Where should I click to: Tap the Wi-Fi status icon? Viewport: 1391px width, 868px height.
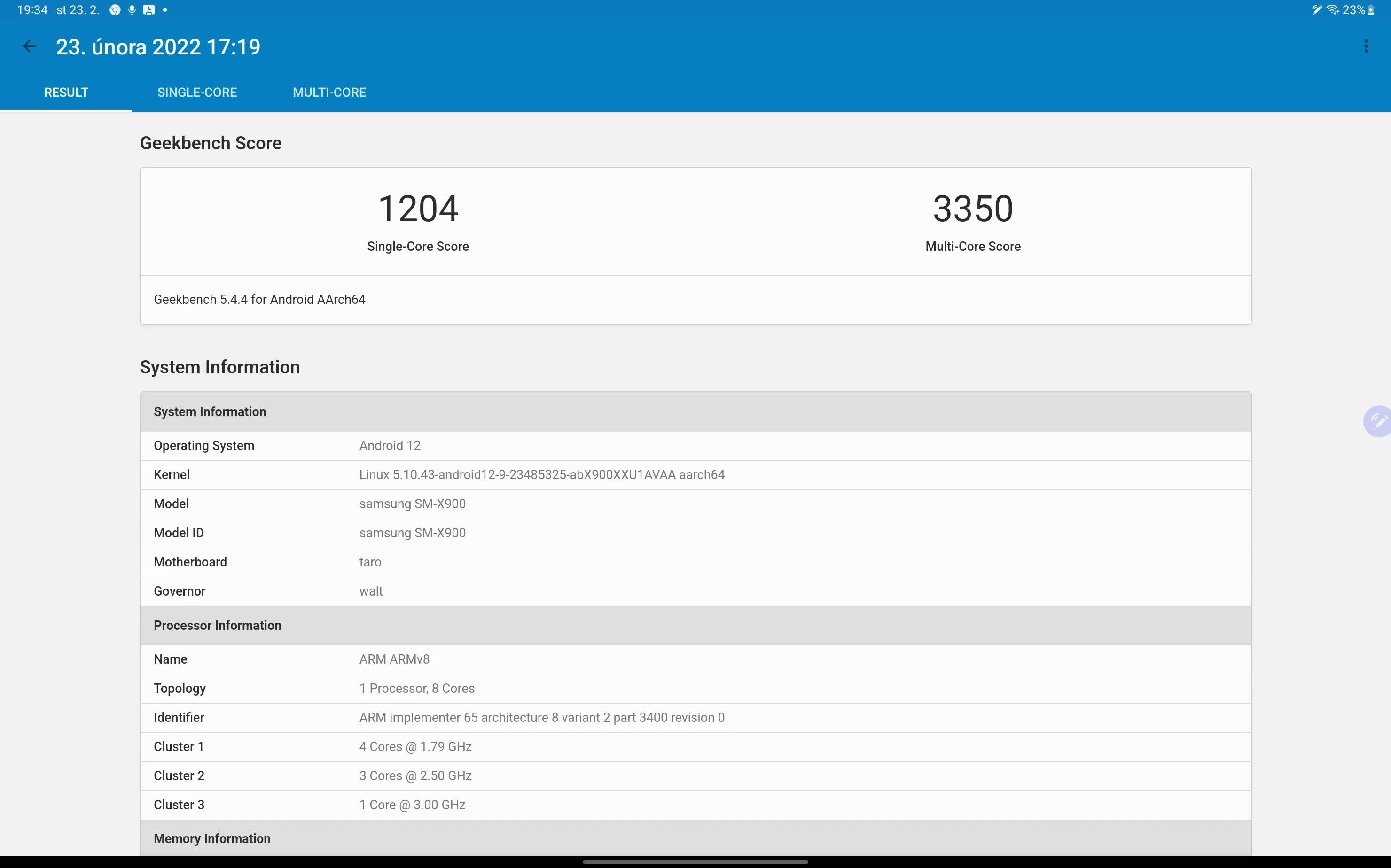1333,10
